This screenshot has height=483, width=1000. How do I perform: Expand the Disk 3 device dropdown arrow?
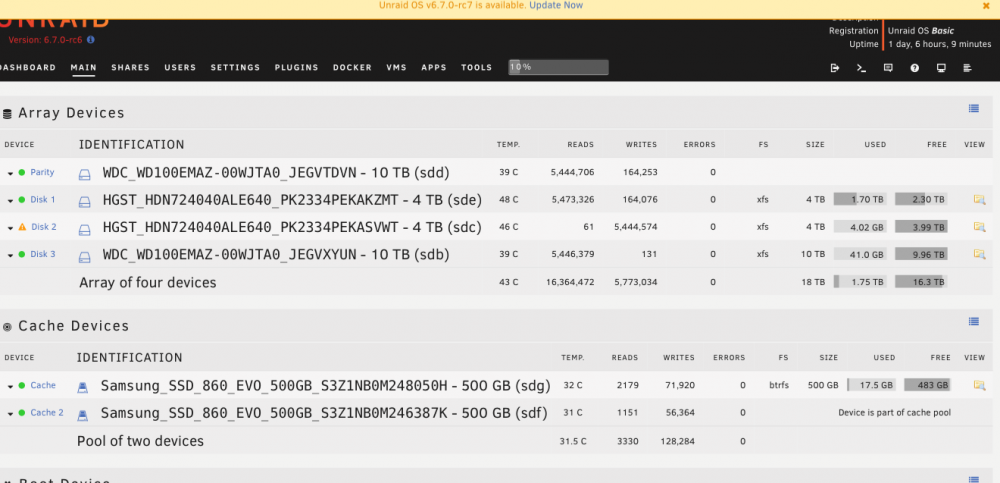11,255
